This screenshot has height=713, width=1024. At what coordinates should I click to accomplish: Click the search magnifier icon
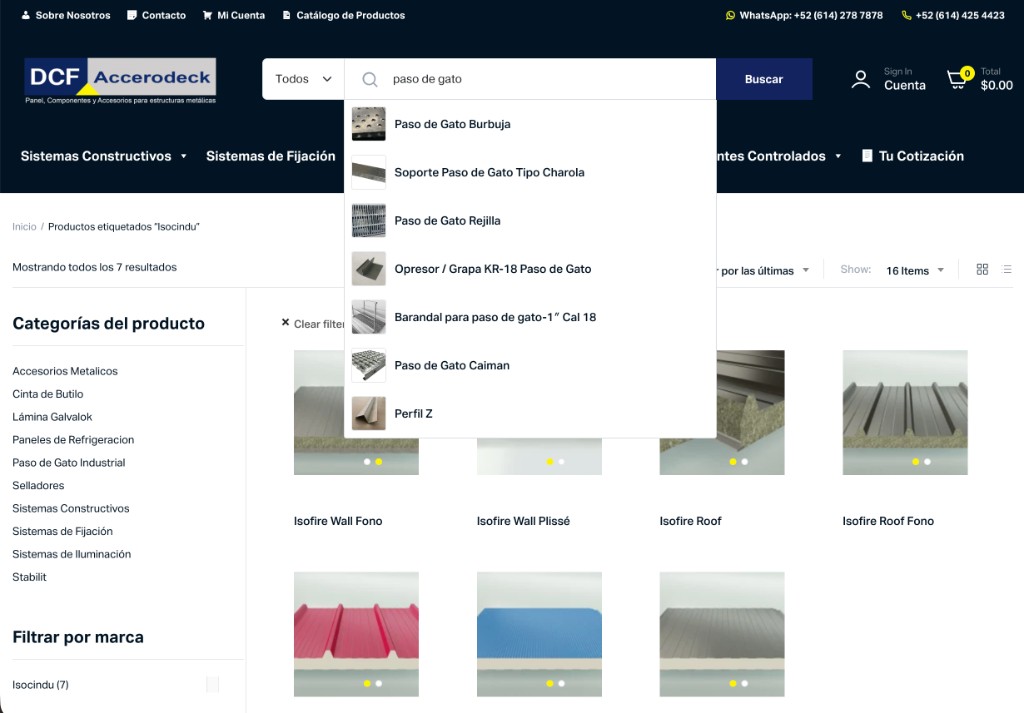(x=370, y=79)
